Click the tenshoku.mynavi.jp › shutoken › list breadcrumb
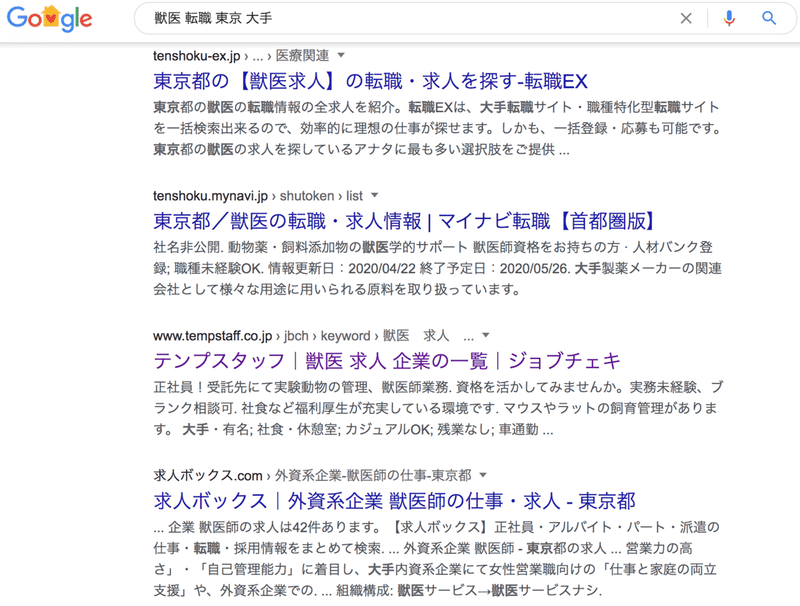 (258, 195)
